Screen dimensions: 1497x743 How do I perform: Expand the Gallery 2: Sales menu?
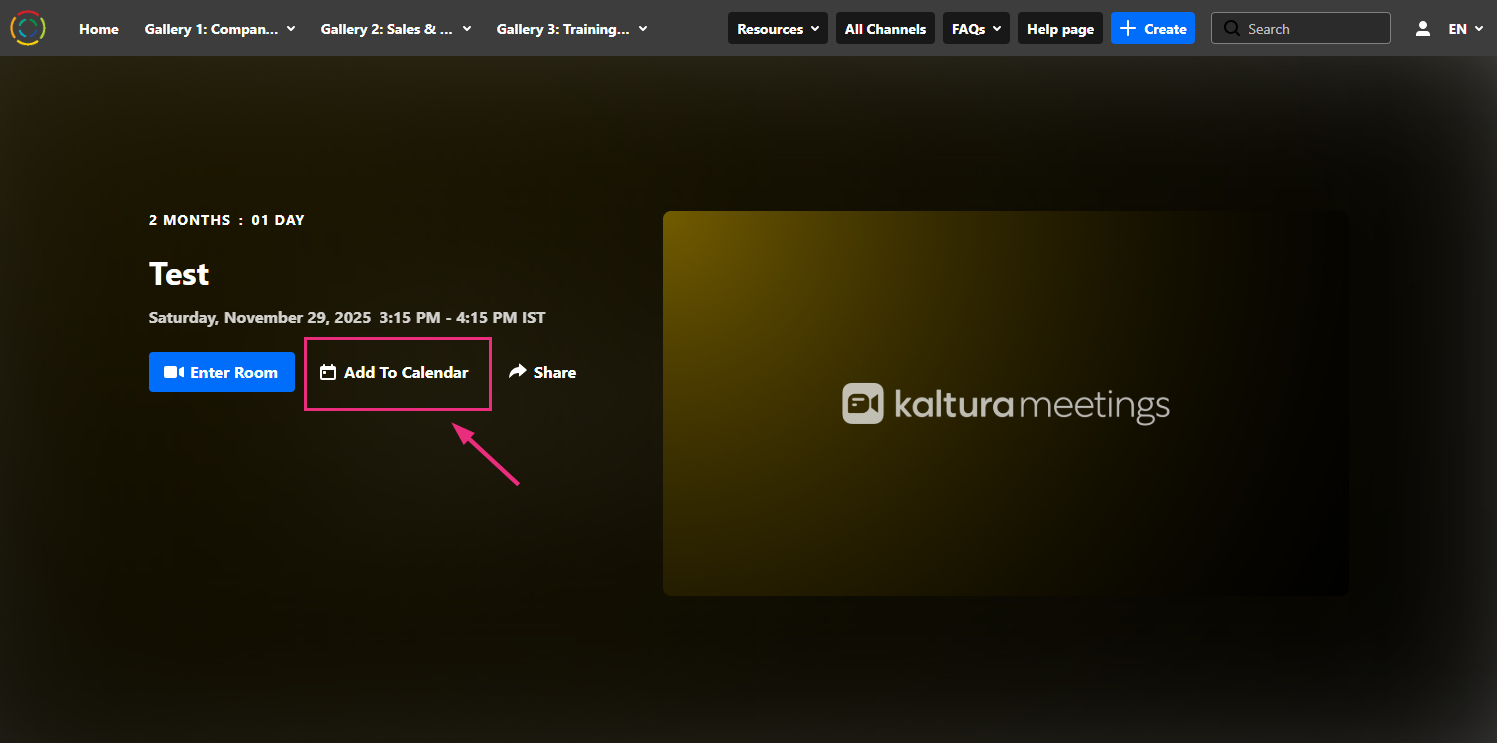point(396,29)
